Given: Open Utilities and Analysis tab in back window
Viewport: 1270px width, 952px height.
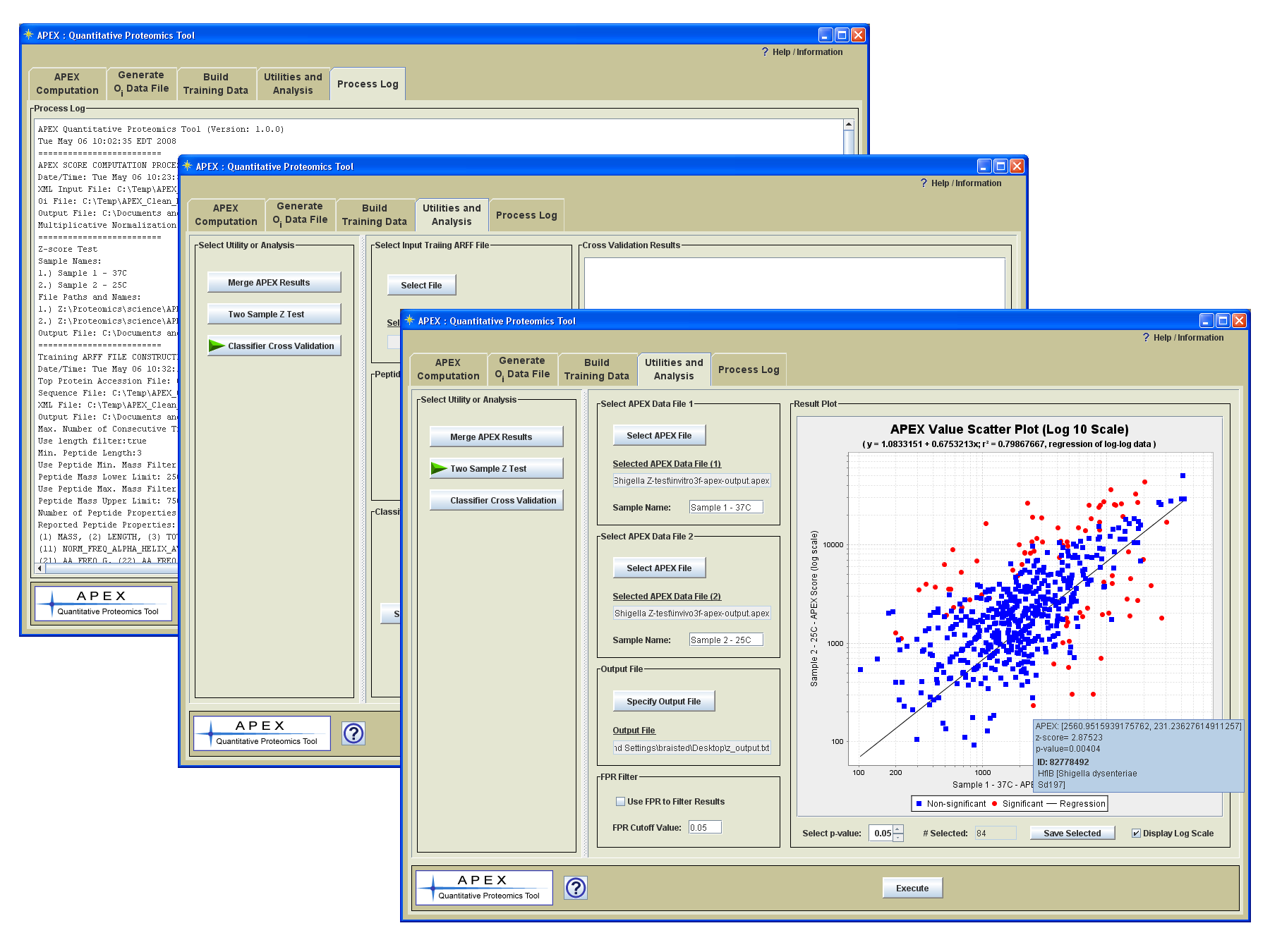Looking at the screenshot, I should pyautogui.click(x=293, y=83).
